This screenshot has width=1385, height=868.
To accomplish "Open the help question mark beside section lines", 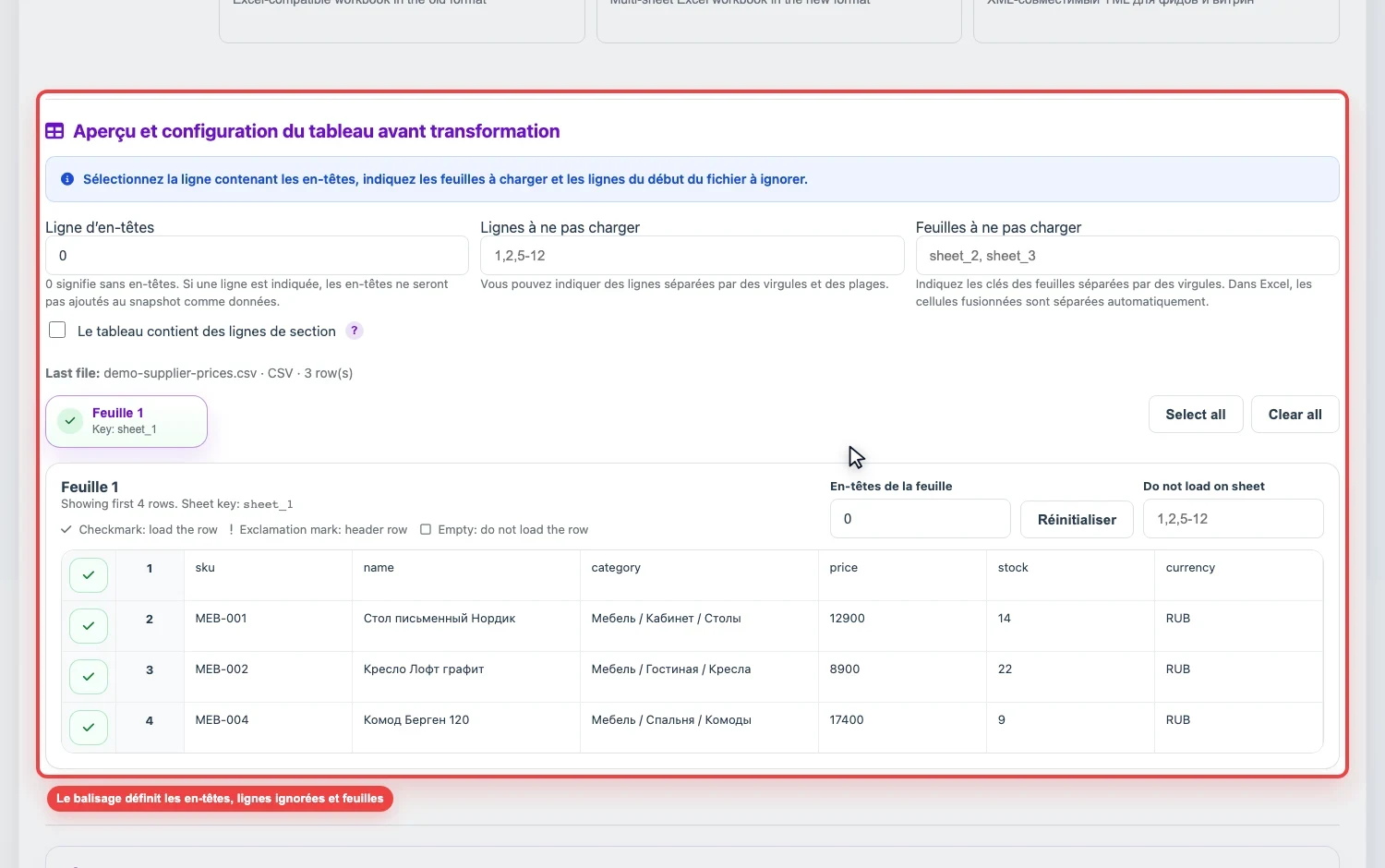I will click(355, 331).
